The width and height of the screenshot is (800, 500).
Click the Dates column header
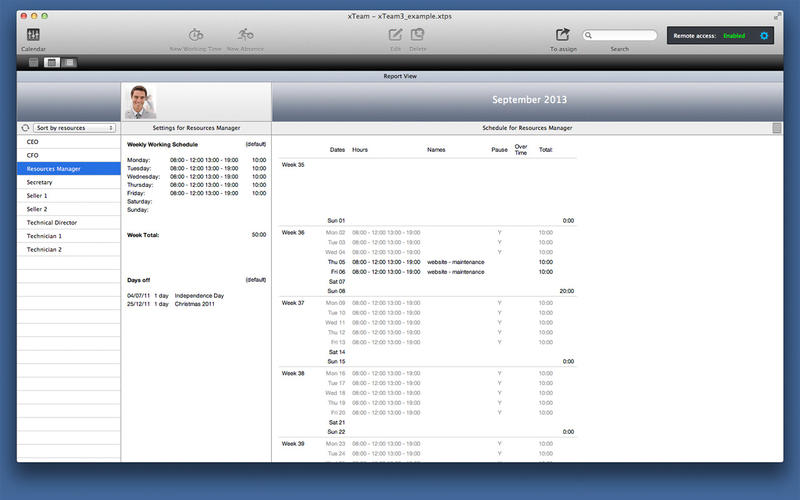(337, 150)
